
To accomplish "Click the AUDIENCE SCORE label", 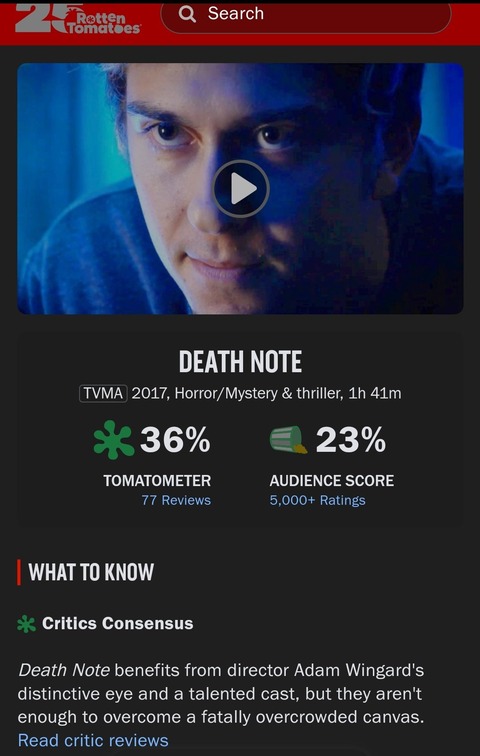I will tap(332, 481).
